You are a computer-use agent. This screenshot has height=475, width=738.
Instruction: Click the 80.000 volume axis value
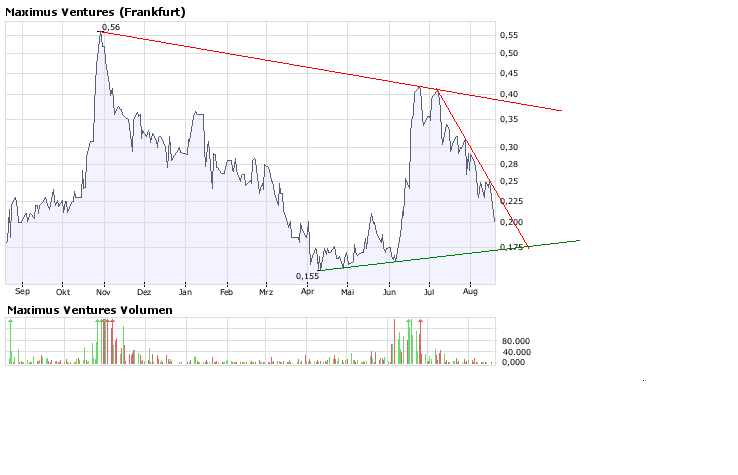tap(516, 341)
